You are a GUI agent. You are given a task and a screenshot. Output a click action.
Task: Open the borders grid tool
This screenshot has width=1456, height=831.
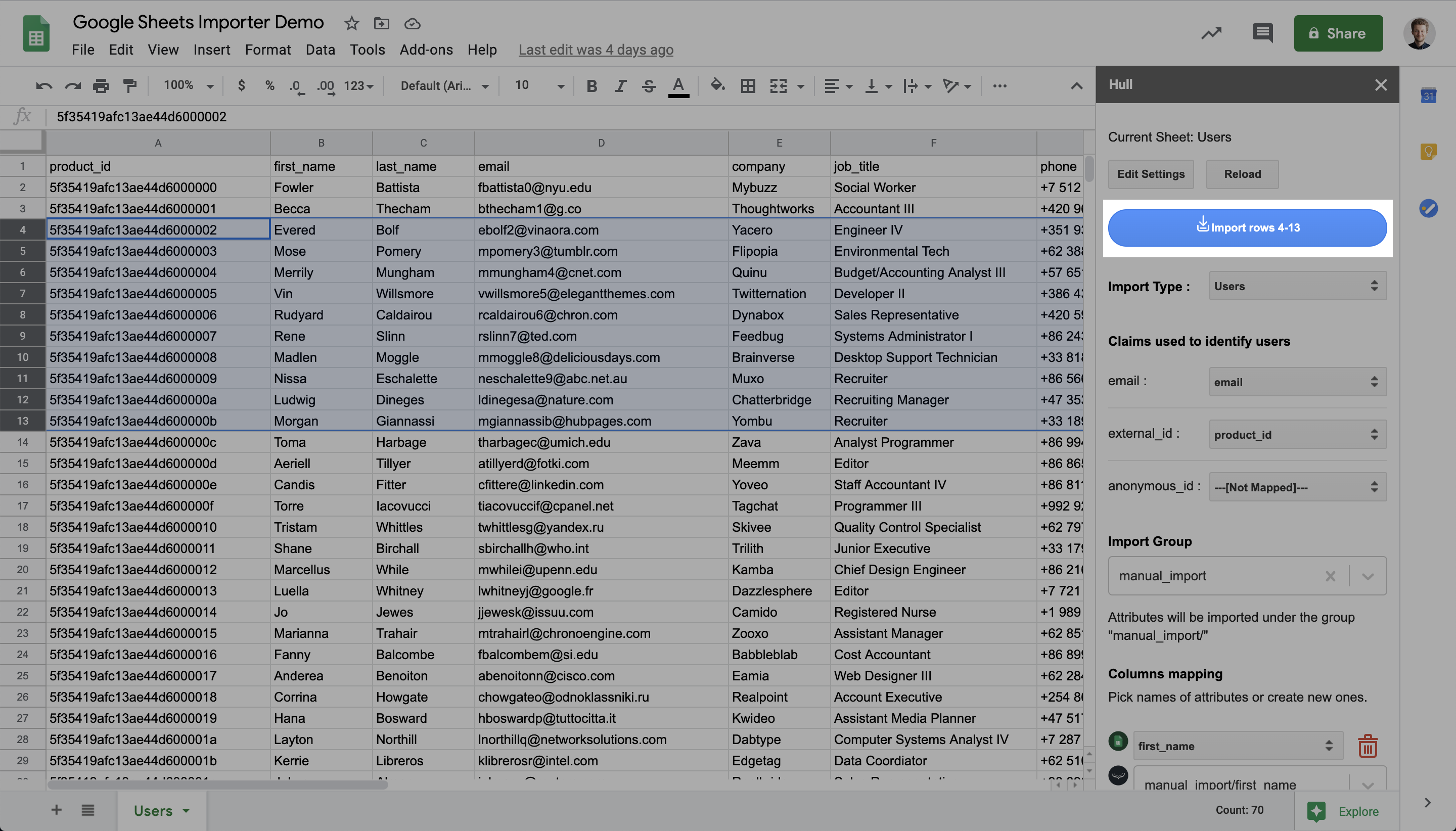click(748, 86)
